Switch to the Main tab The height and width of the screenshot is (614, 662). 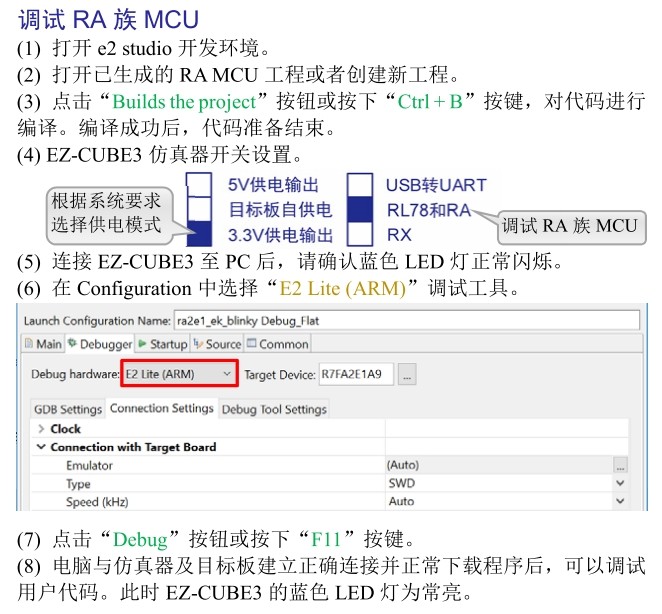[x=43, y=344]
